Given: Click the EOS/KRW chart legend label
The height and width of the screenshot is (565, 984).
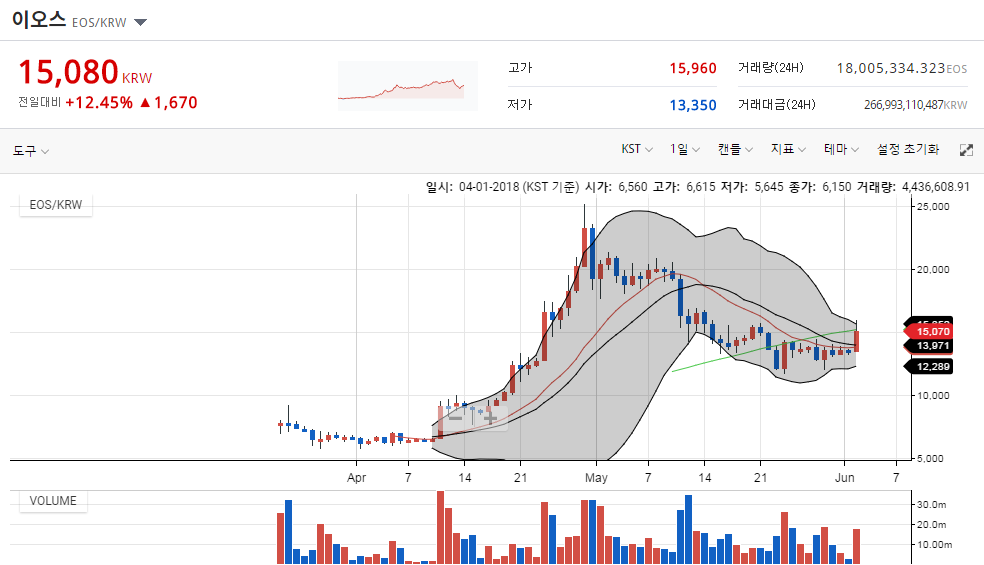Looking at the screenshot, I should tap(56, 205).
